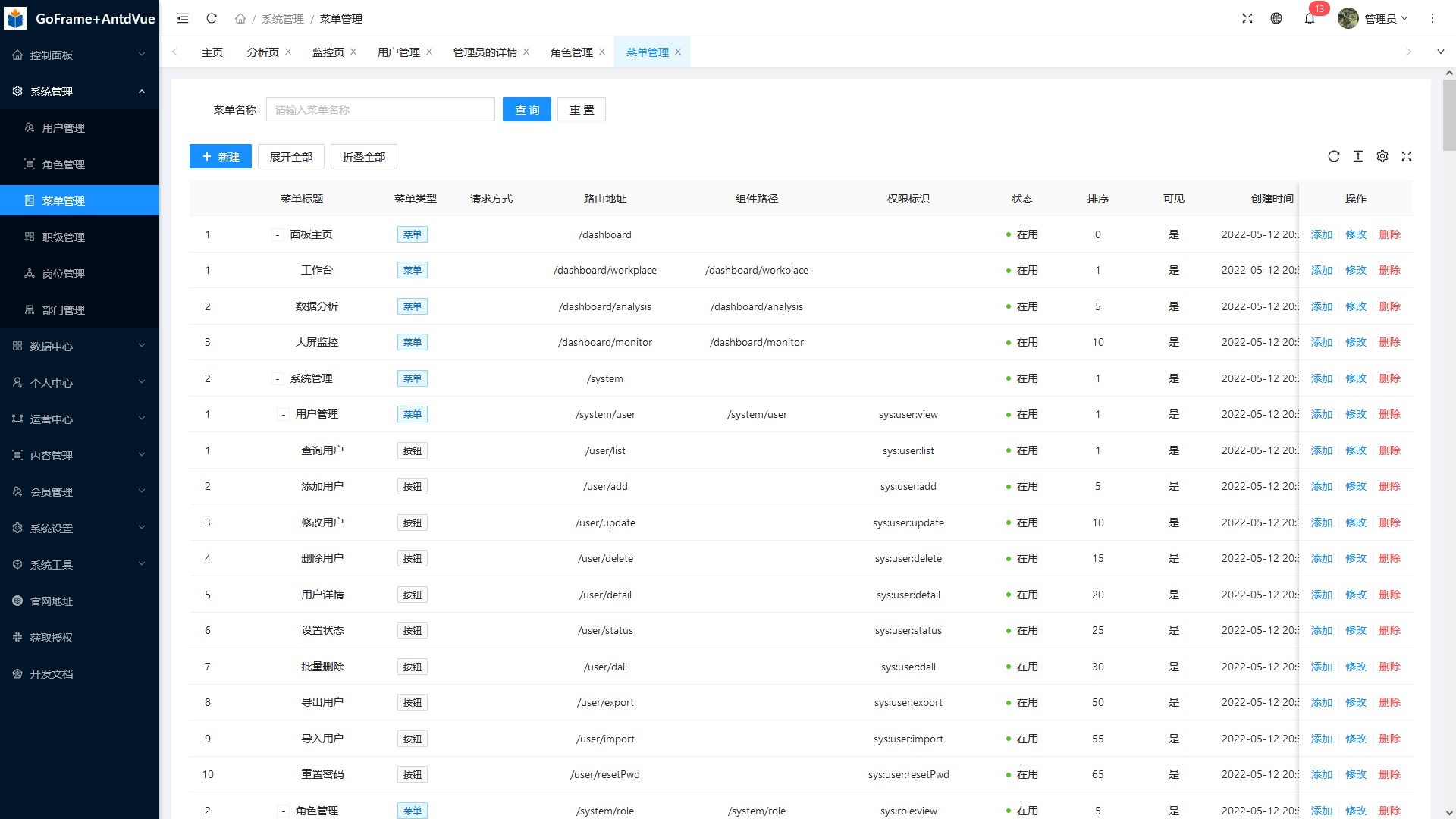Close the 监控页 tab
The height and width of the screenshot is (819, 1456).
[x=353, y=52]
